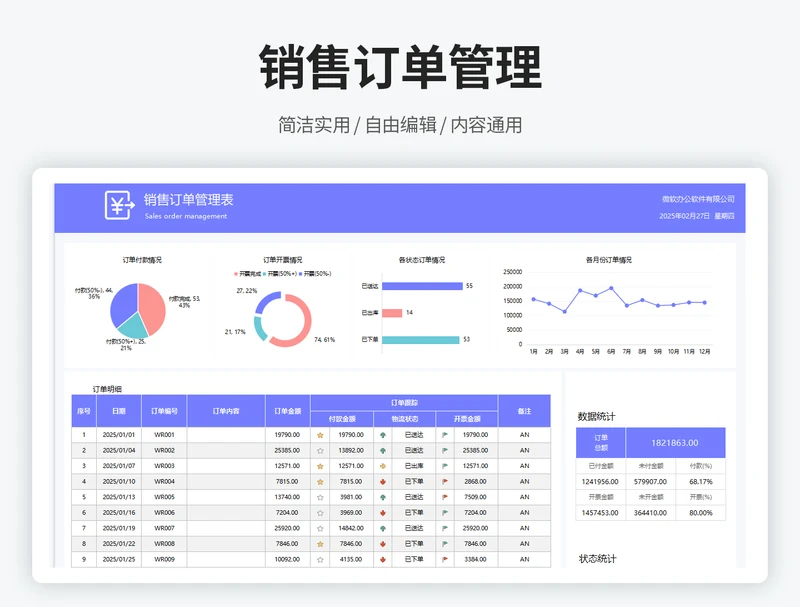Click the green flag icon in row WR001
The image size is (800, 607).
click(x=445, y=435)
